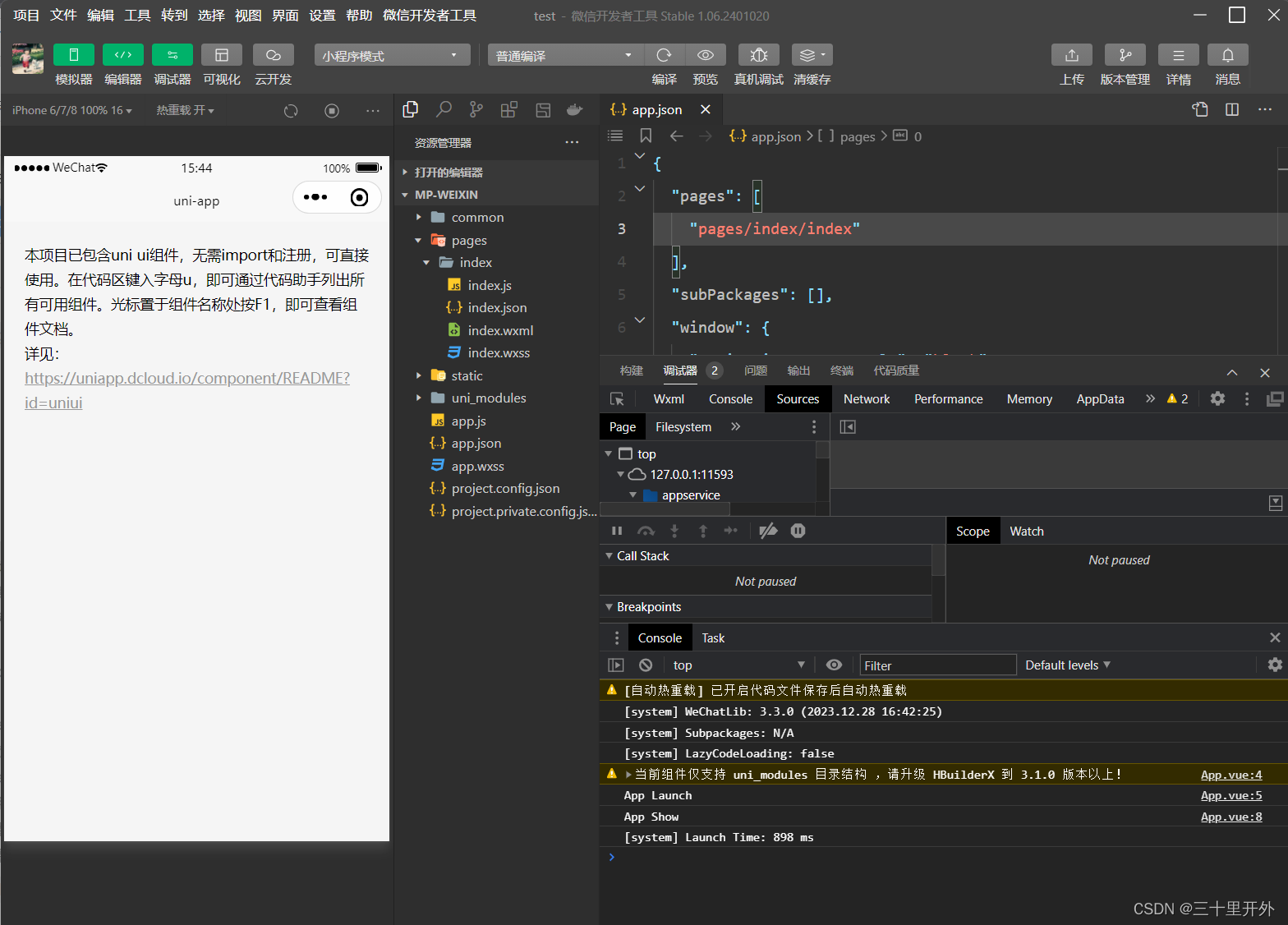Click the preview (预览) eye icon

(706, 55)
